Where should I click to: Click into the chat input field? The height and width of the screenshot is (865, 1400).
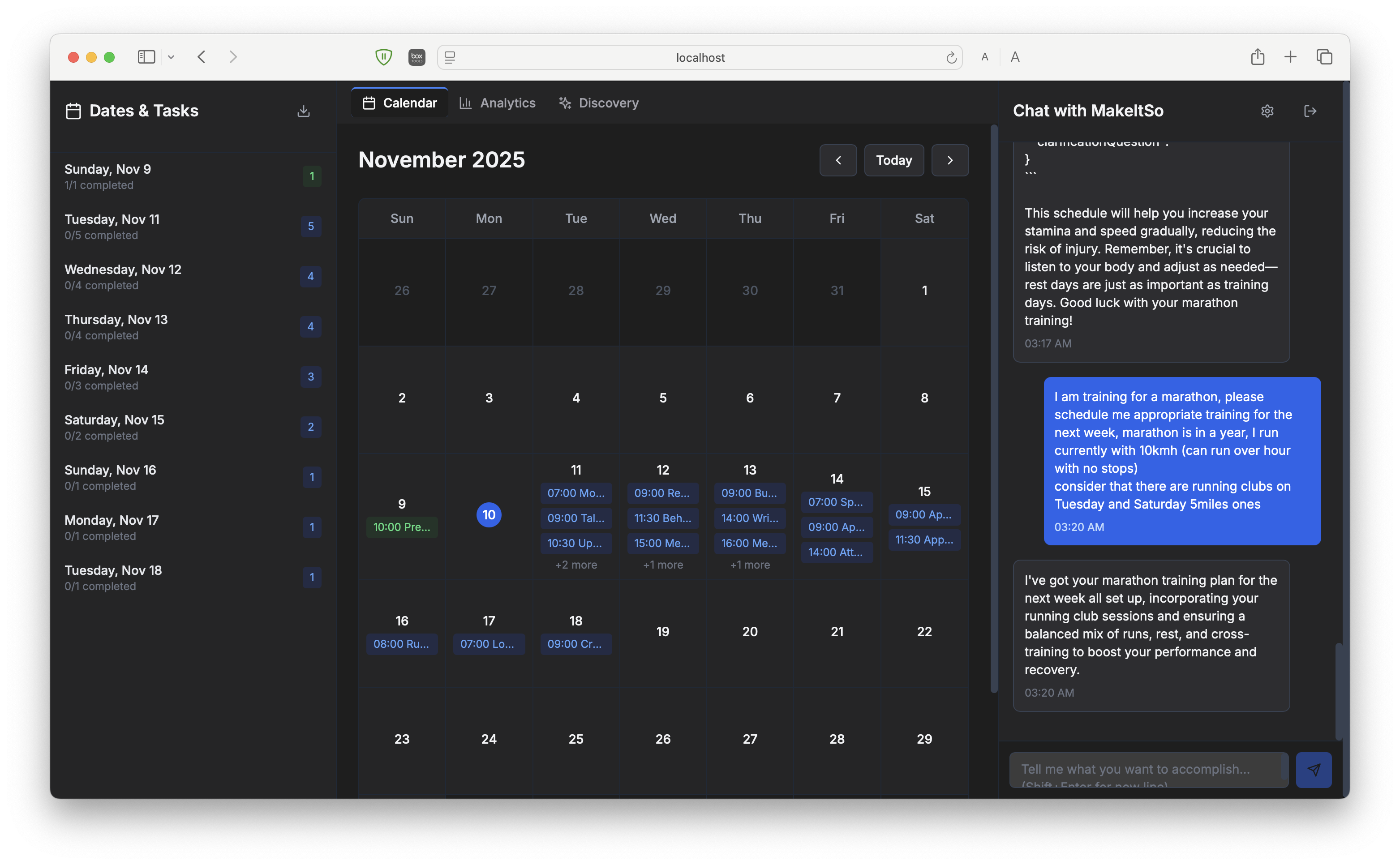(x=1147, y=770)
